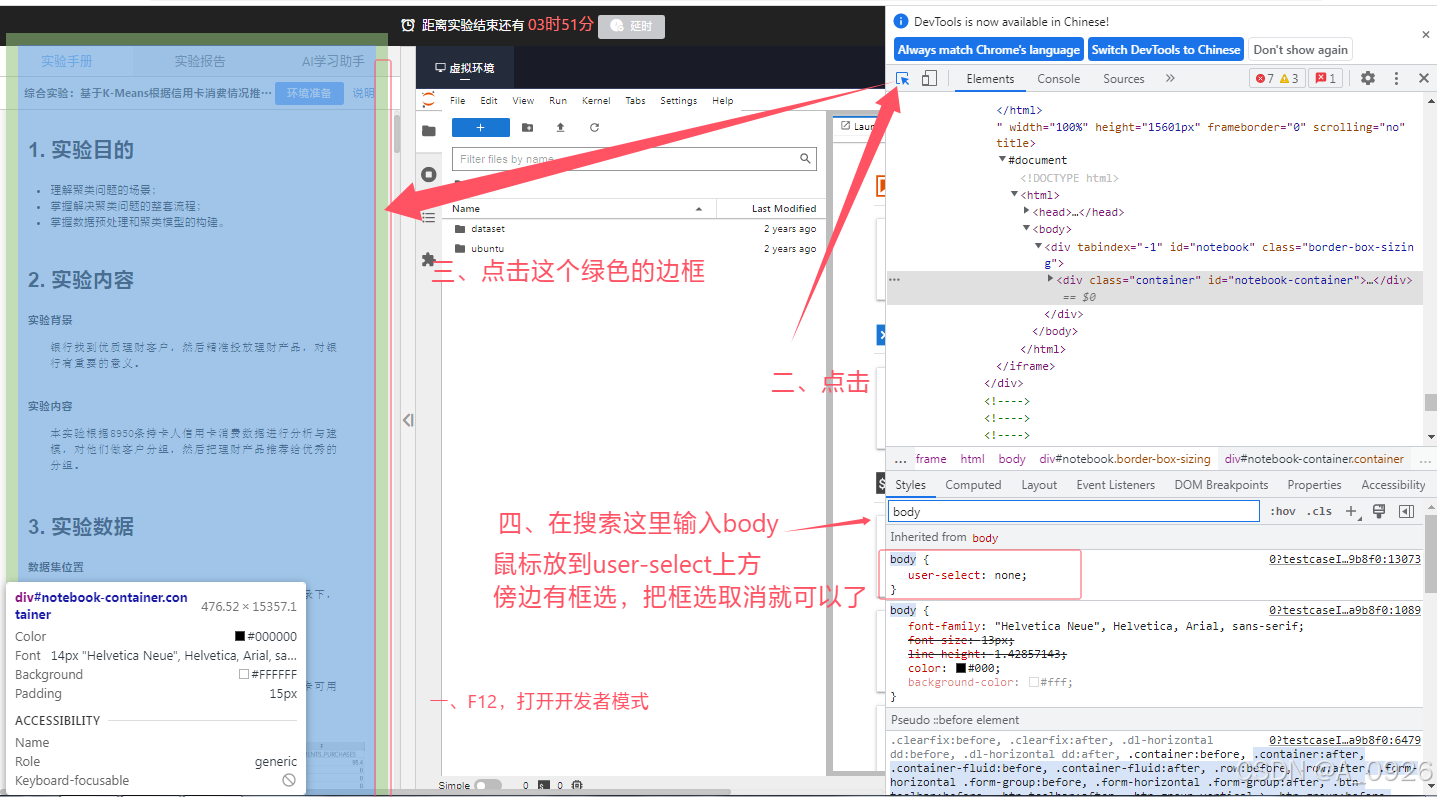Click the refresh file list icon
This screenshot has width=1437, height=797.
coord(594,127)
